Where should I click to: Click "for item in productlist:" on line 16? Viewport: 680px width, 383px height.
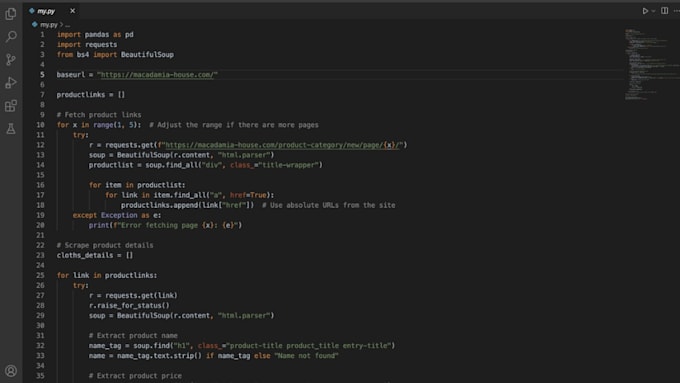(x=137, y=185)
